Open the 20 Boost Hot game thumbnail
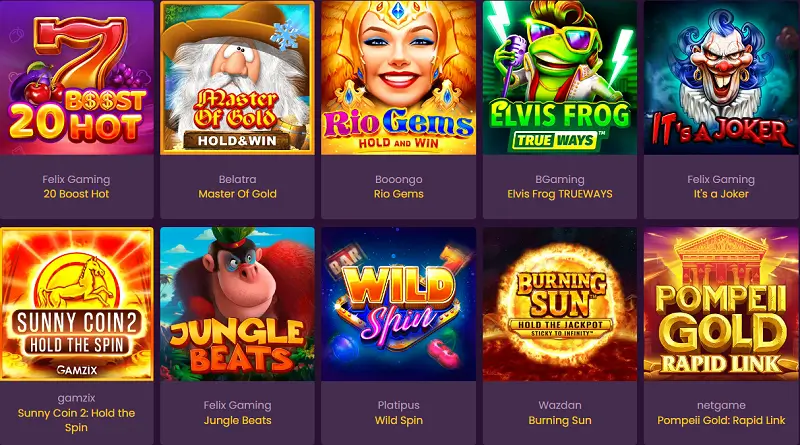 [77, 78]
